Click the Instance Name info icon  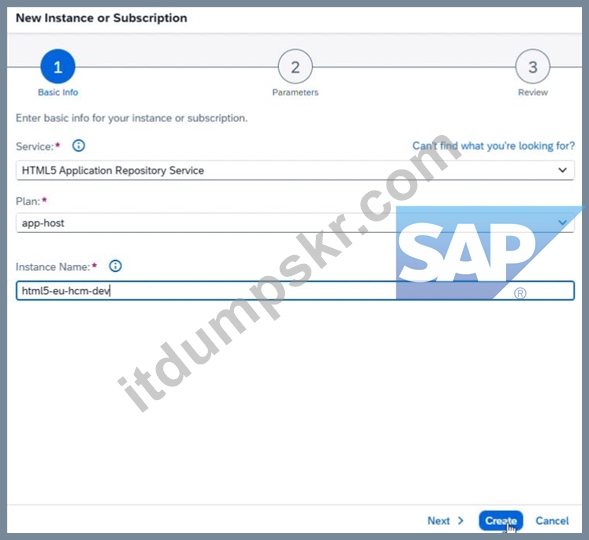click(x=115, y=266)
